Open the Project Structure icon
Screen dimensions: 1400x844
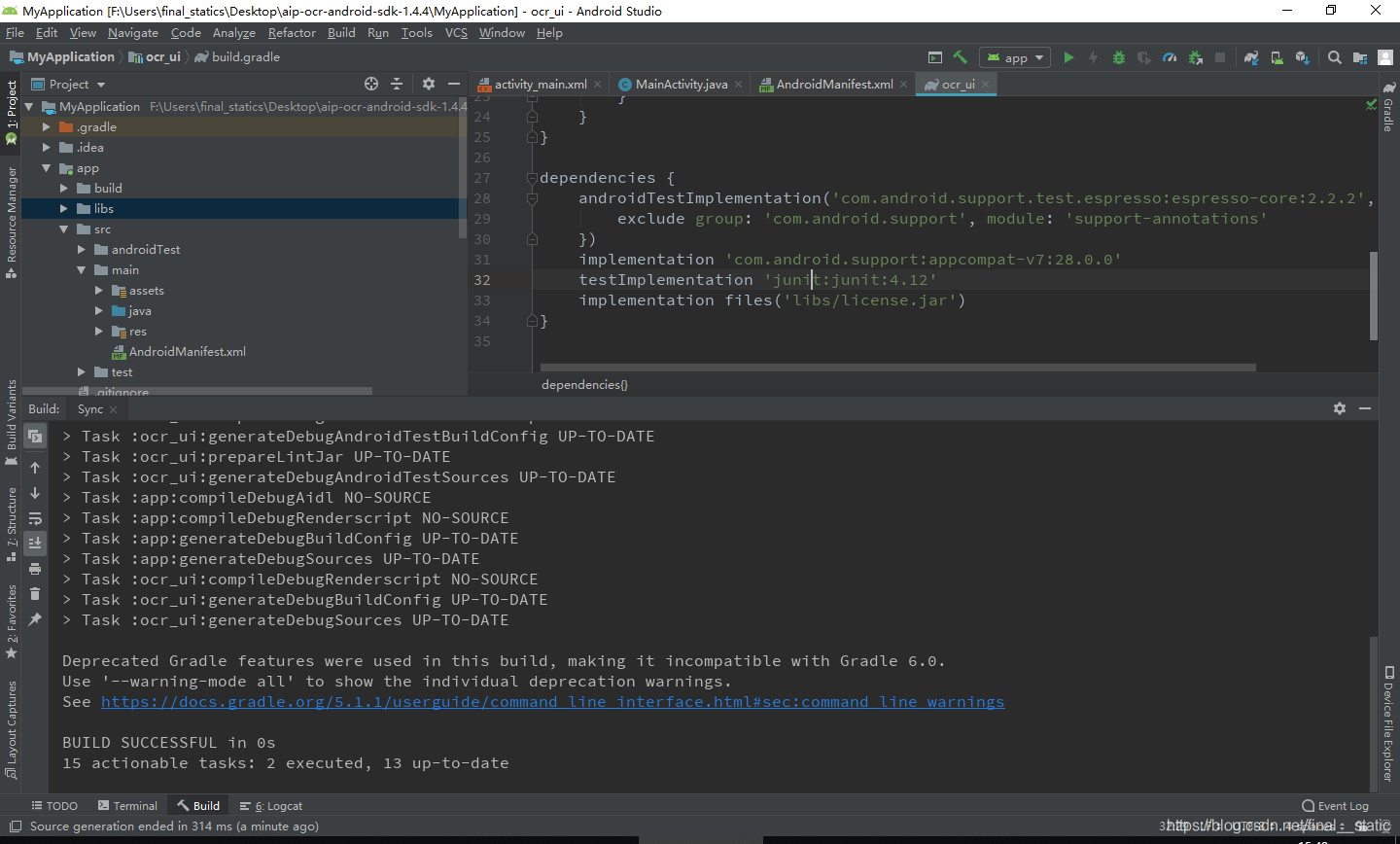1360,57
